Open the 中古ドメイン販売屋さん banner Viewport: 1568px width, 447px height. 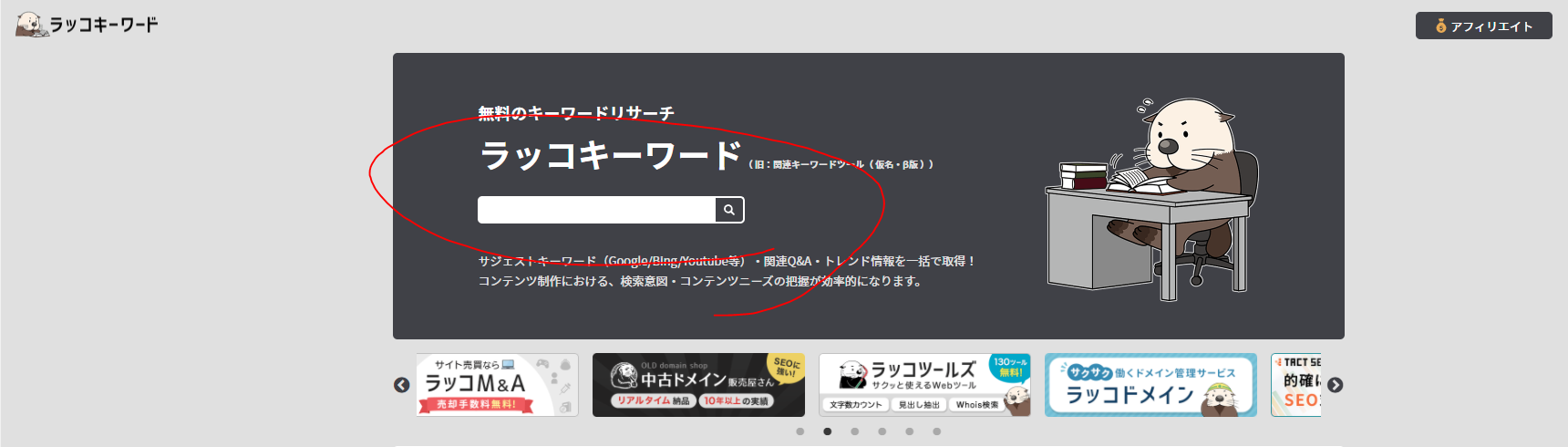tap(698, 385)
